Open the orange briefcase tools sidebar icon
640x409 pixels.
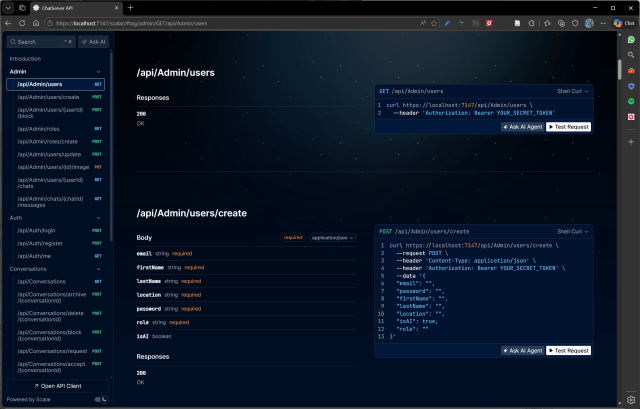point(631,70)
